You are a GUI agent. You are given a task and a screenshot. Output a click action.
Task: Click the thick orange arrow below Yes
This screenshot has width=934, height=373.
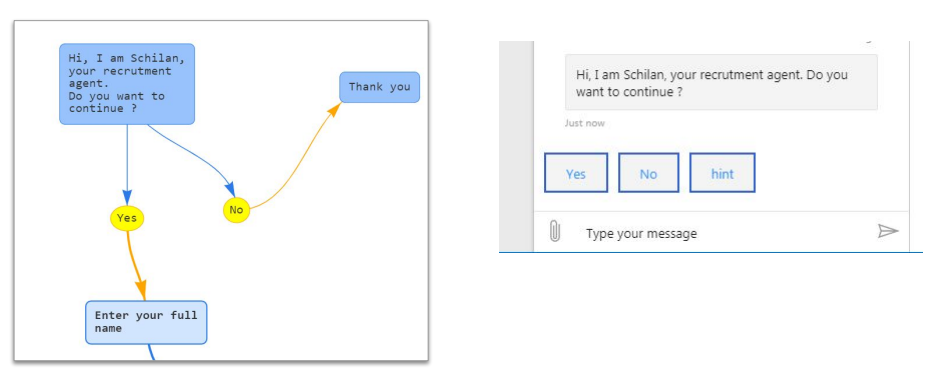coord(135,265)
